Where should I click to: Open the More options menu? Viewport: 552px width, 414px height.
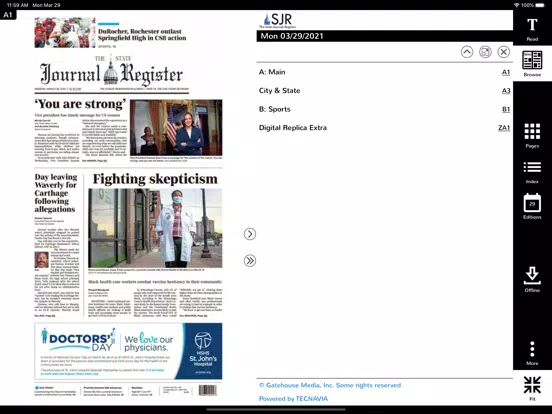pos(532,353)
